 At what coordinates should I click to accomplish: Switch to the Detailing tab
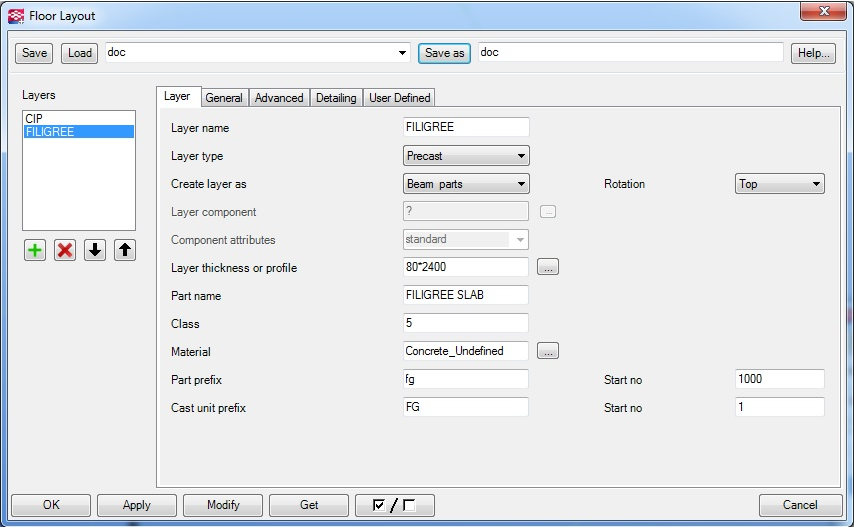coord(336,98)
